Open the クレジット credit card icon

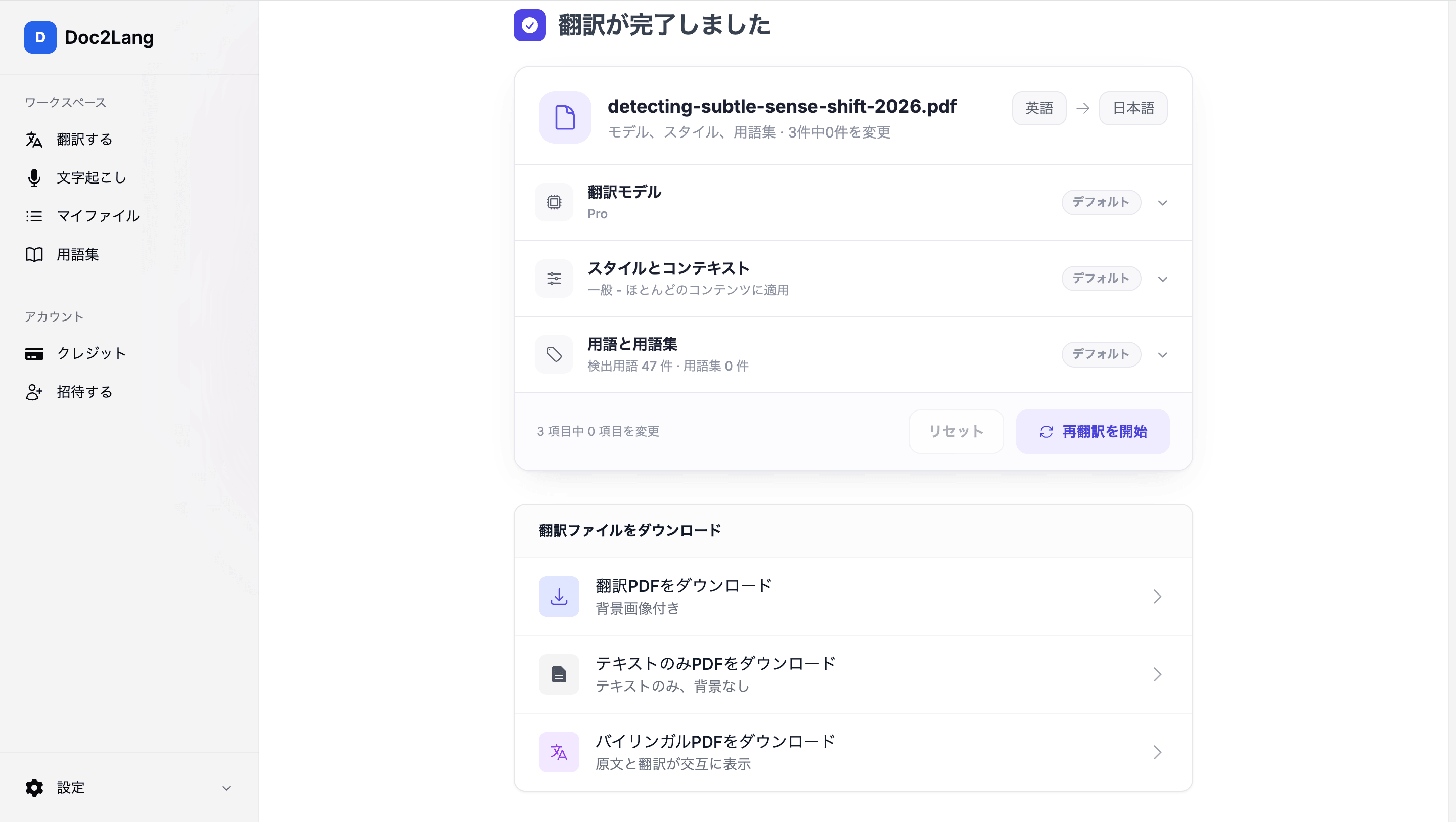pyautogui.click(x=34, y=354)
